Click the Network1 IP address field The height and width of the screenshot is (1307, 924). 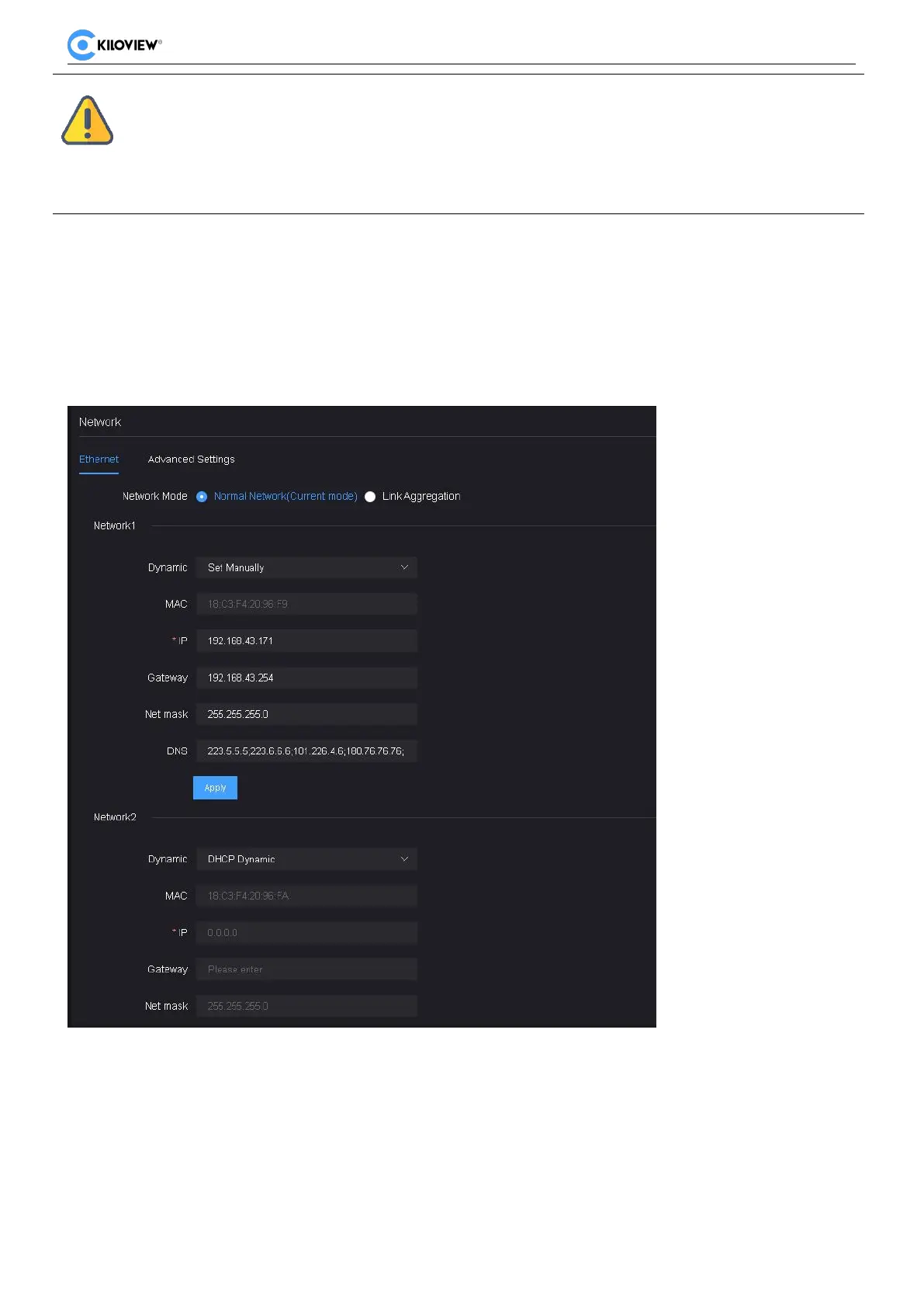[306, 641]
